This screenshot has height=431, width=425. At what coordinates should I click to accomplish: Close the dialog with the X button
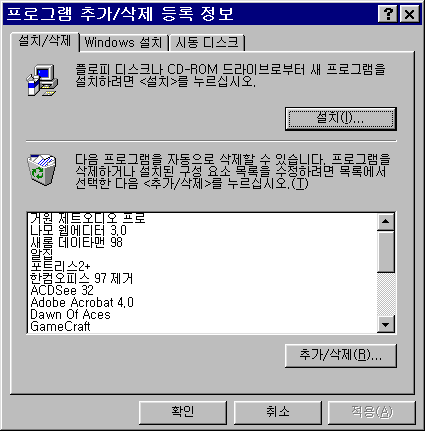coord(409,14)
